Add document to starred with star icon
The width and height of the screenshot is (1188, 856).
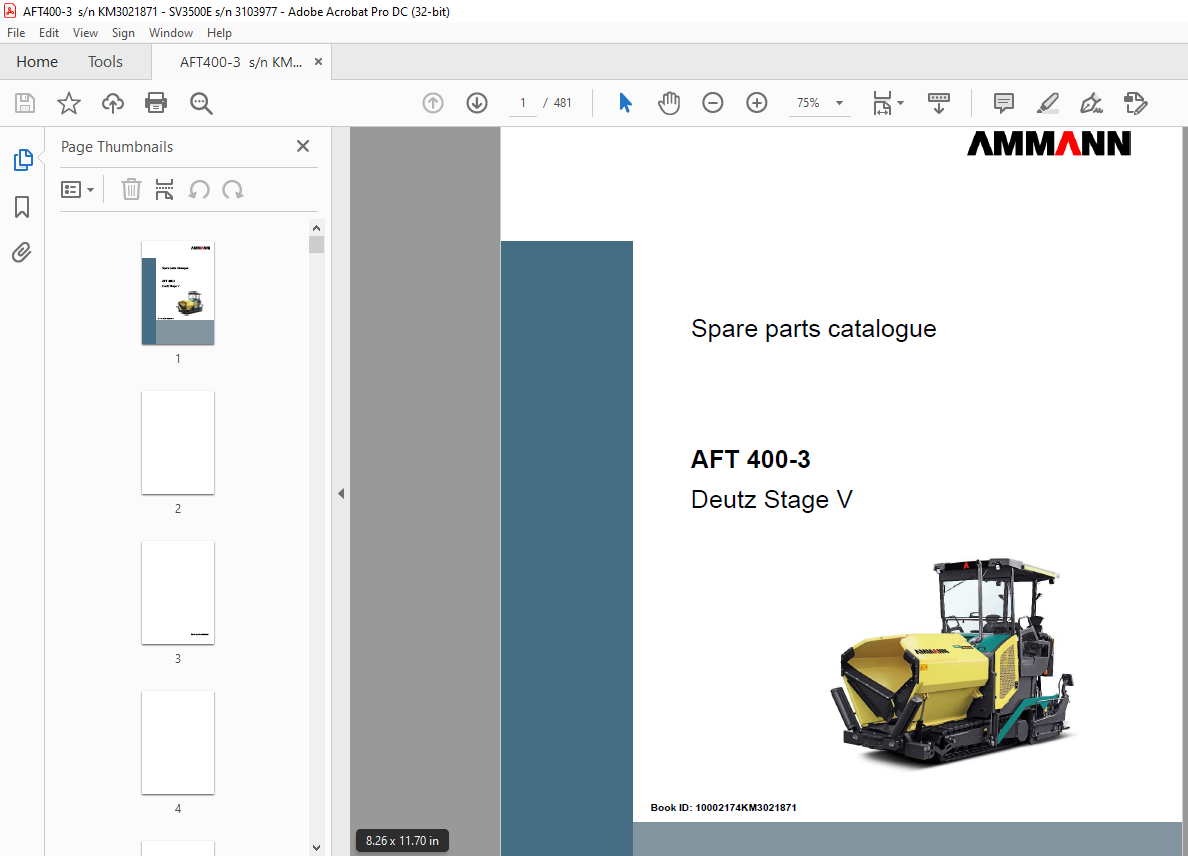pos(69,103)
